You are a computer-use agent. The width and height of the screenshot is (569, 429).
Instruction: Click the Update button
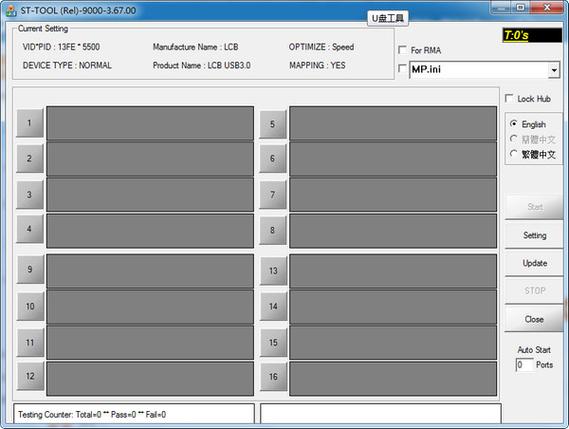click(x=534, y=263)
